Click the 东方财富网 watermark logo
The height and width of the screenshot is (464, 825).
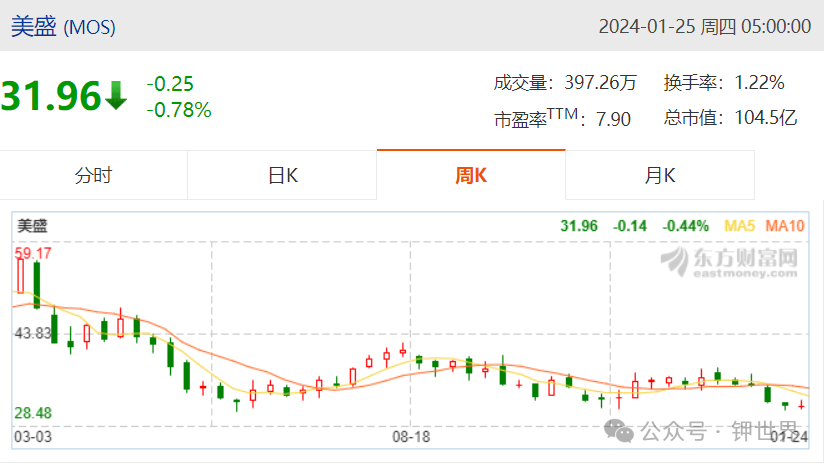[729, 262]
